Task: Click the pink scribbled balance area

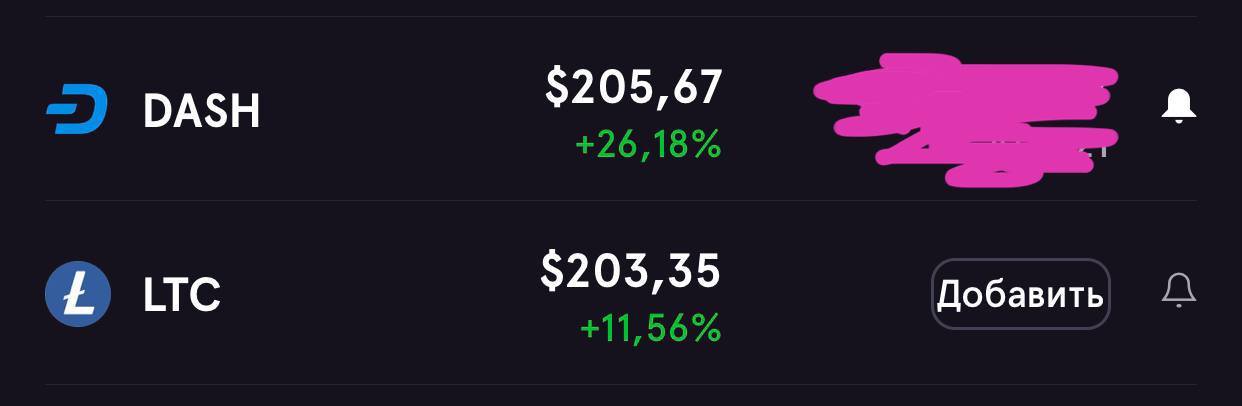Action: (x=965, y=121)
